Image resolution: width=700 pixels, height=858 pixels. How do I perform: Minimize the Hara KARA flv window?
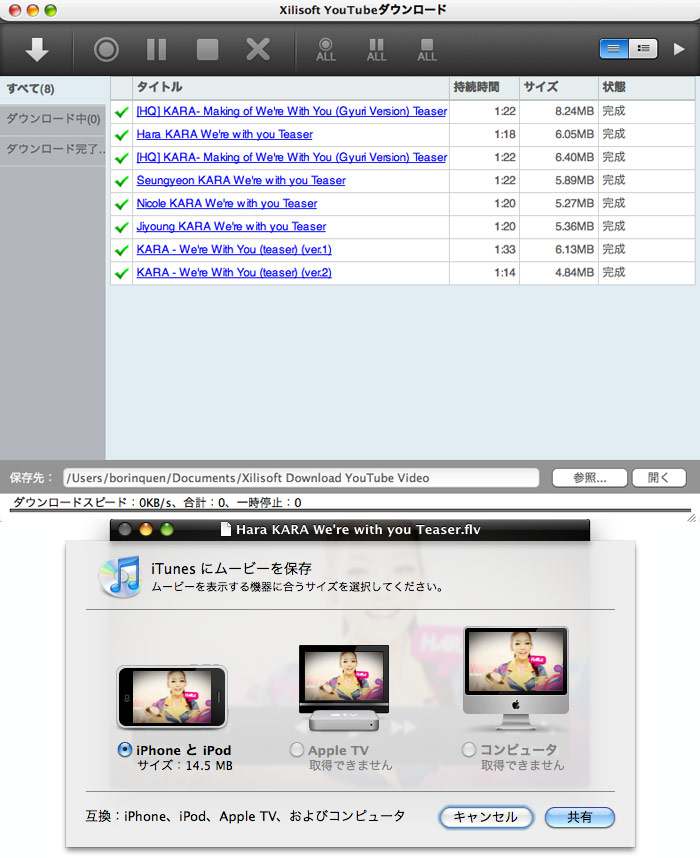(x=146, y=529)
